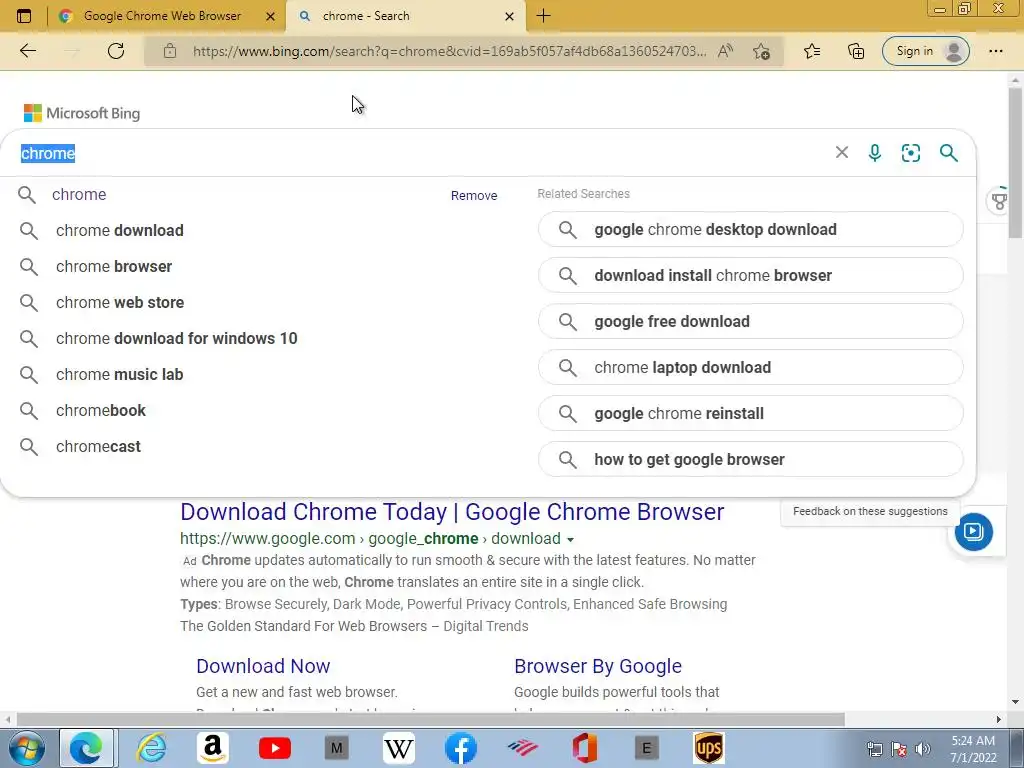The width and height of the screenshot is (1024, 768).
Task: Remove the chrome history suggestion
Action: (x=473, y=195)
